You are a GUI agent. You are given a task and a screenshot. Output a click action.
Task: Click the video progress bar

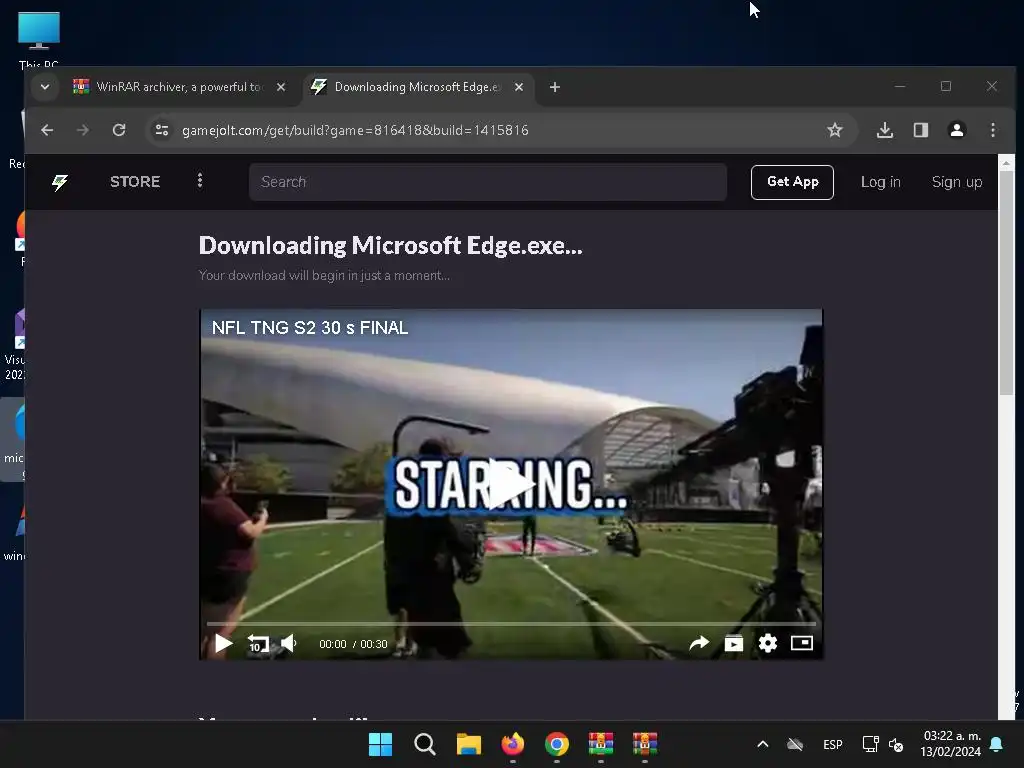511,624
